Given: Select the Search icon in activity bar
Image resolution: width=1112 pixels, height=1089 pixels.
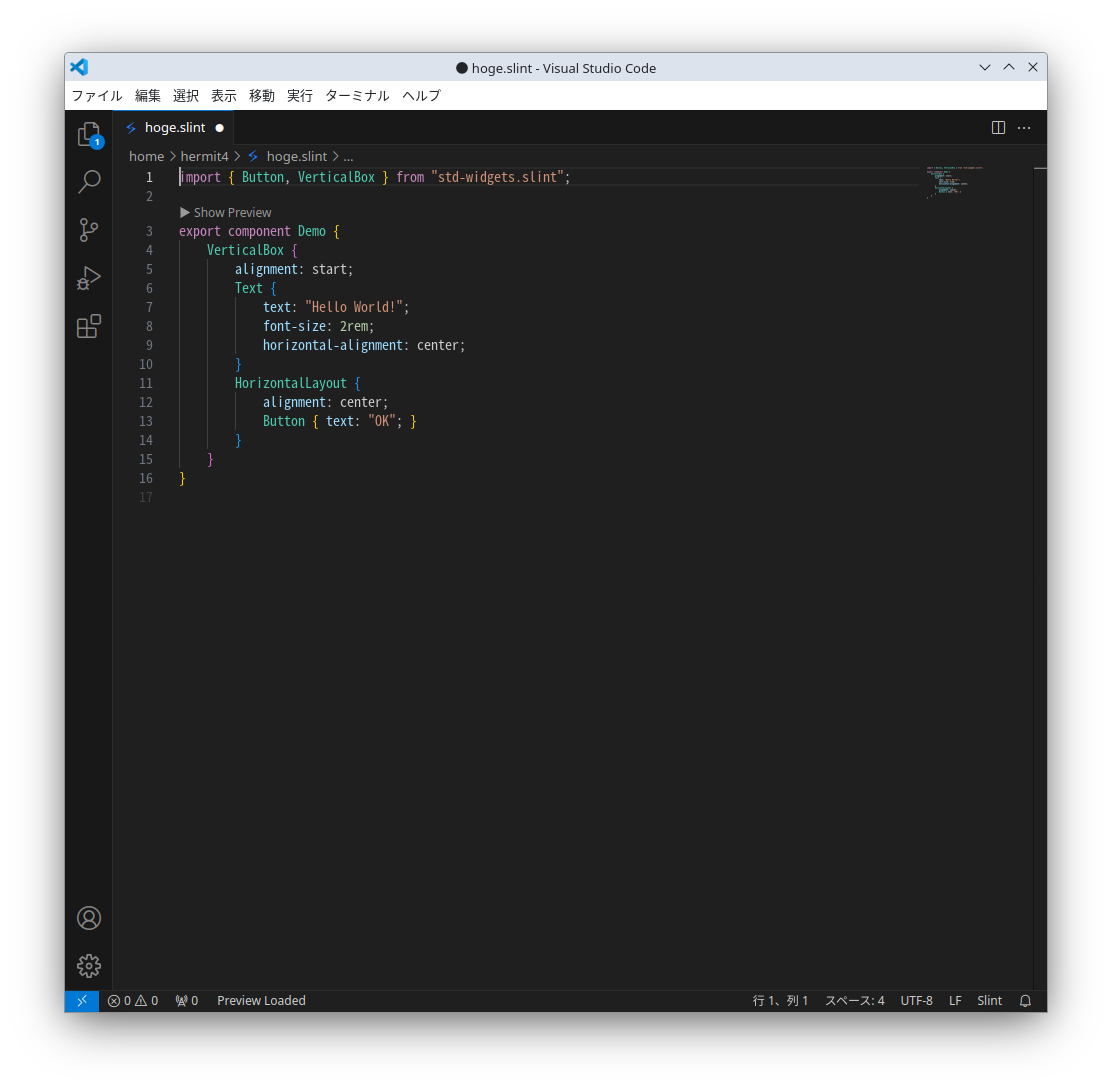Looking at the screenshot, I should point(89,182).
